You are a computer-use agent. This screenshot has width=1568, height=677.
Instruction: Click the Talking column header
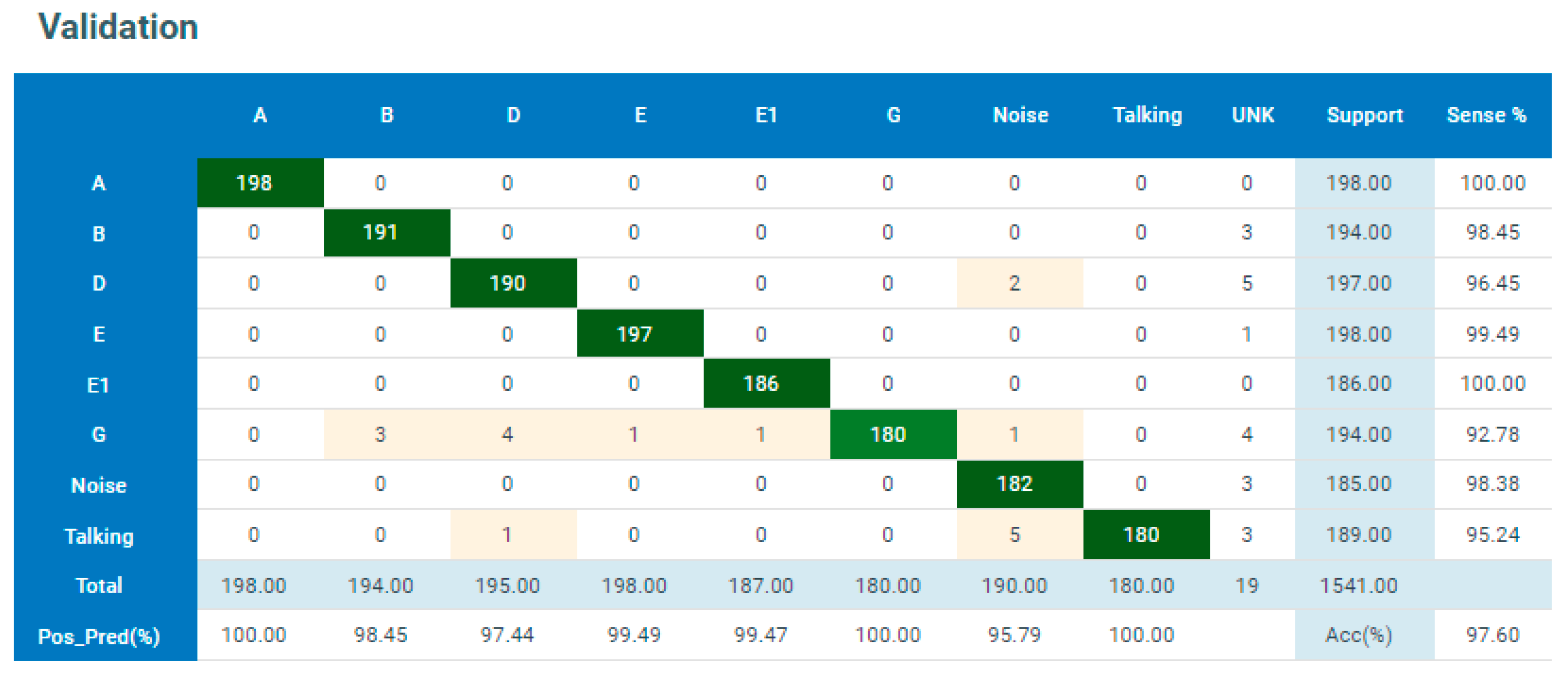[1147, 115]
